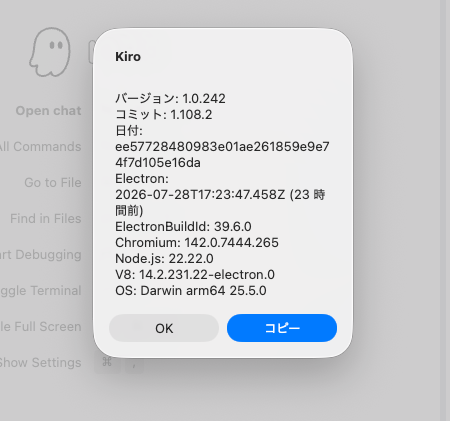Viewport: 450px width, 421px height.
Task: Click OS: Darwin arm64 25.5.0 line
Action: [191, 291]
